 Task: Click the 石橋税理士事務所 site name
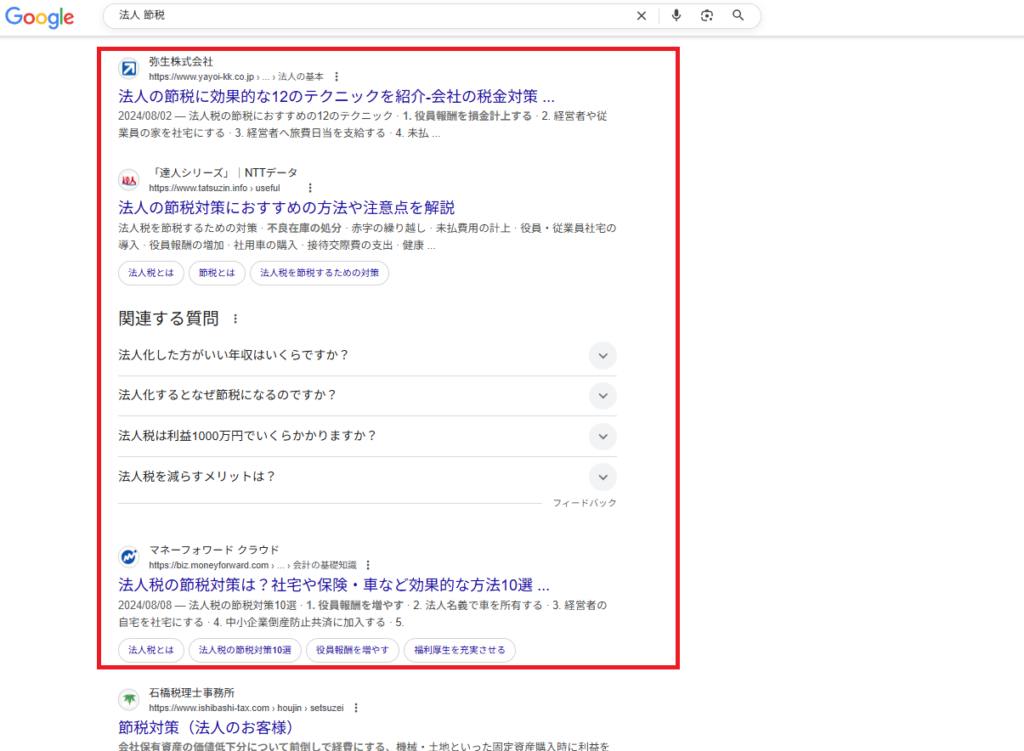pos(191,693)
